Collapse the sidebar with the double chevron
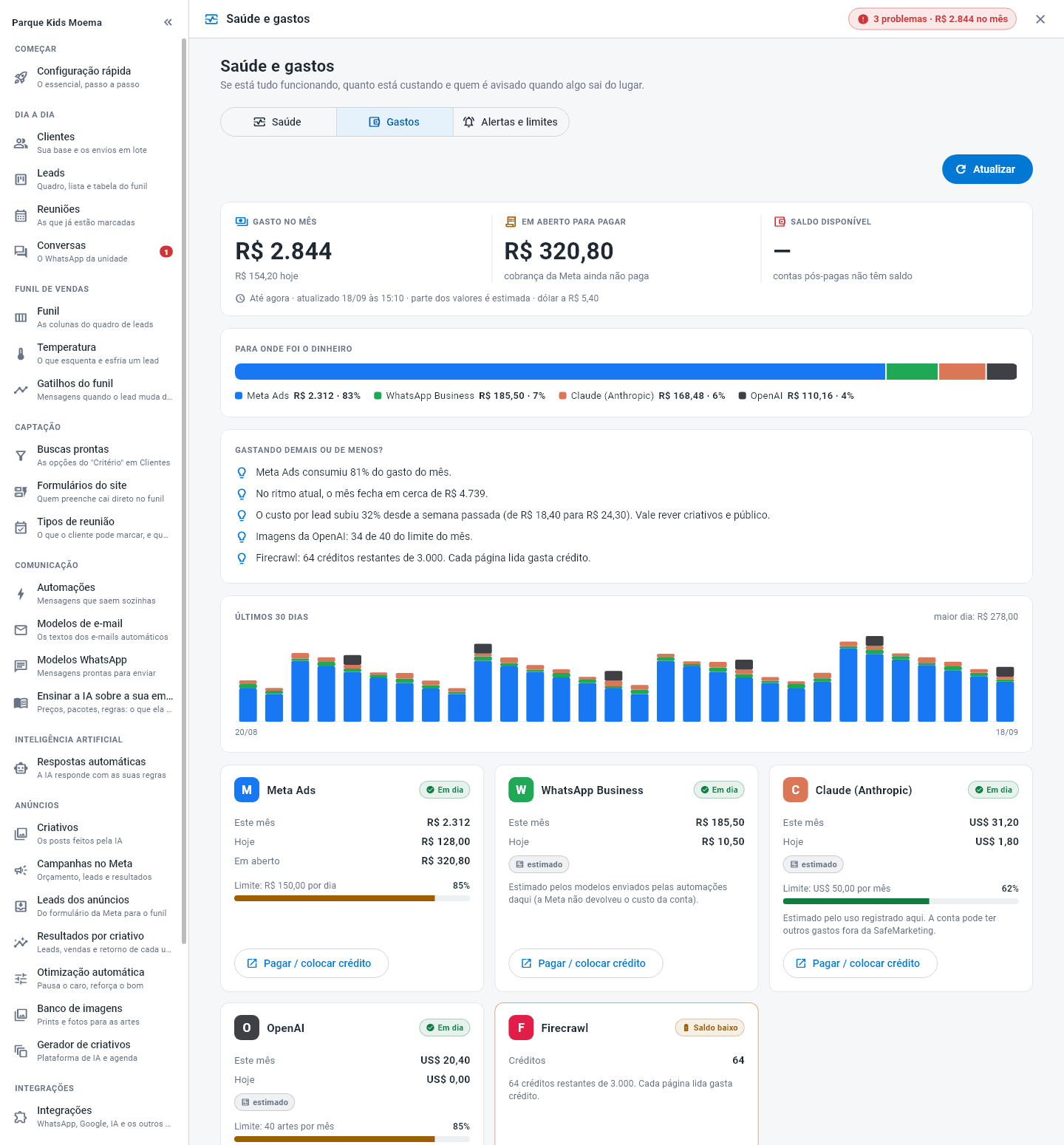This screenshot has height=1145, width=1064. [x=168, y=22]
